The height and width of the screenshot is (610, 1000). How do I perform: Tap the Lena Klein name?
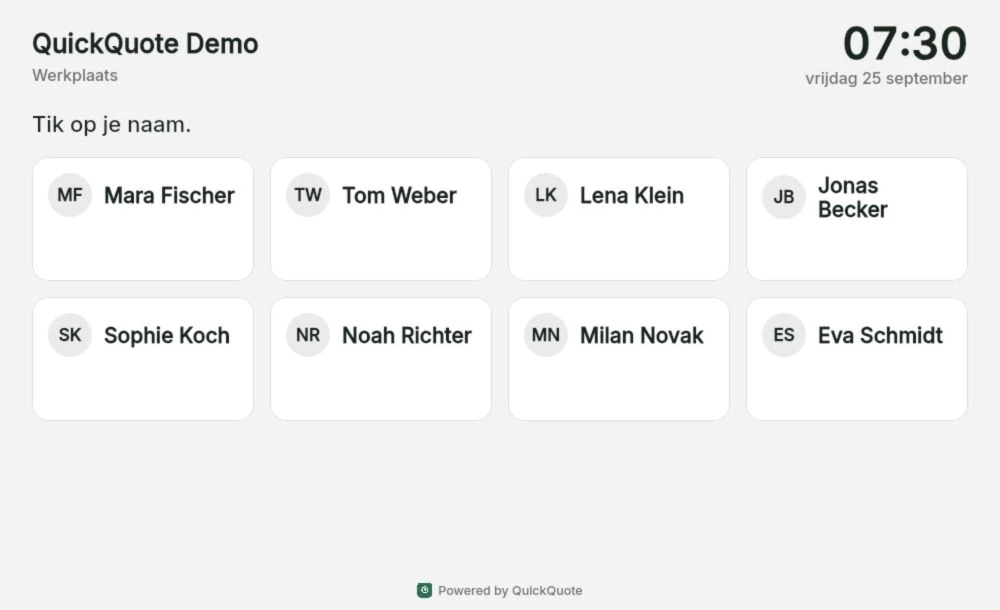[631, 195]
